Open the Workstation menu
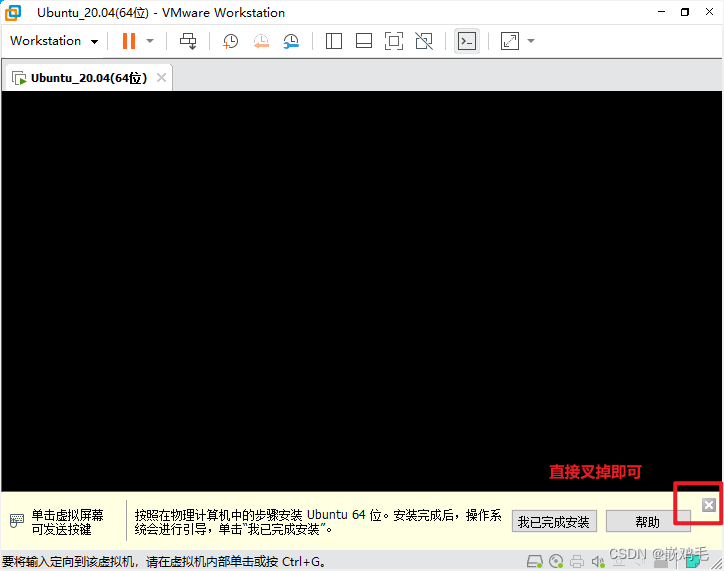This screenshot has width=724, height=571. click(x=54, y=41)
